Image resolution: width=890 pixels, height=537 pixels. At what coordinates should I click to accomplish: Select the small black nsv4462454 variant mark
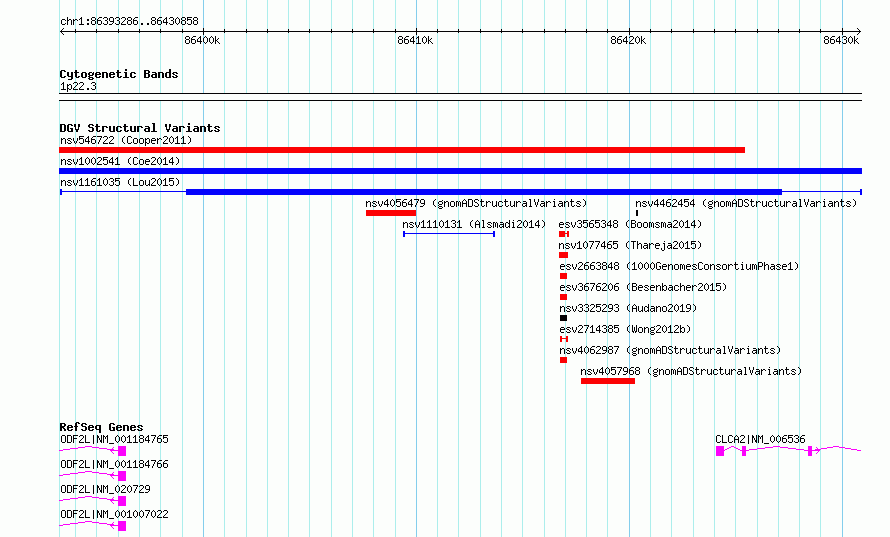point(637,213)
